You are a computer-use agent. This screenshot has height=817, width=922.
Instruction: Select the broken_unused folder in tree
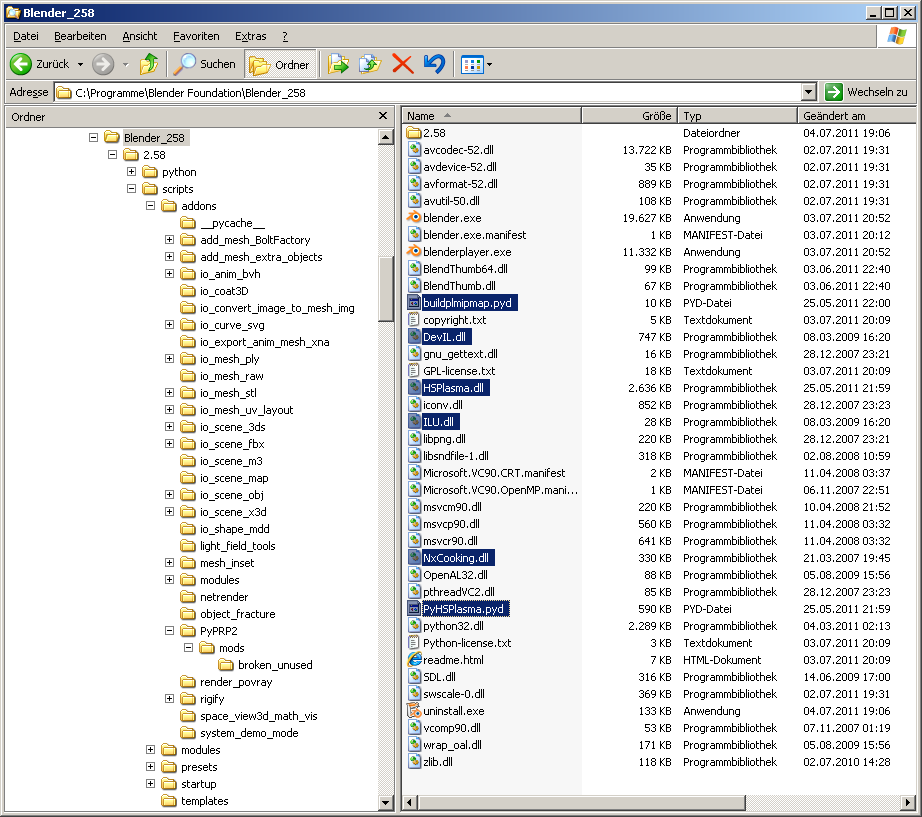click(275, 665)
